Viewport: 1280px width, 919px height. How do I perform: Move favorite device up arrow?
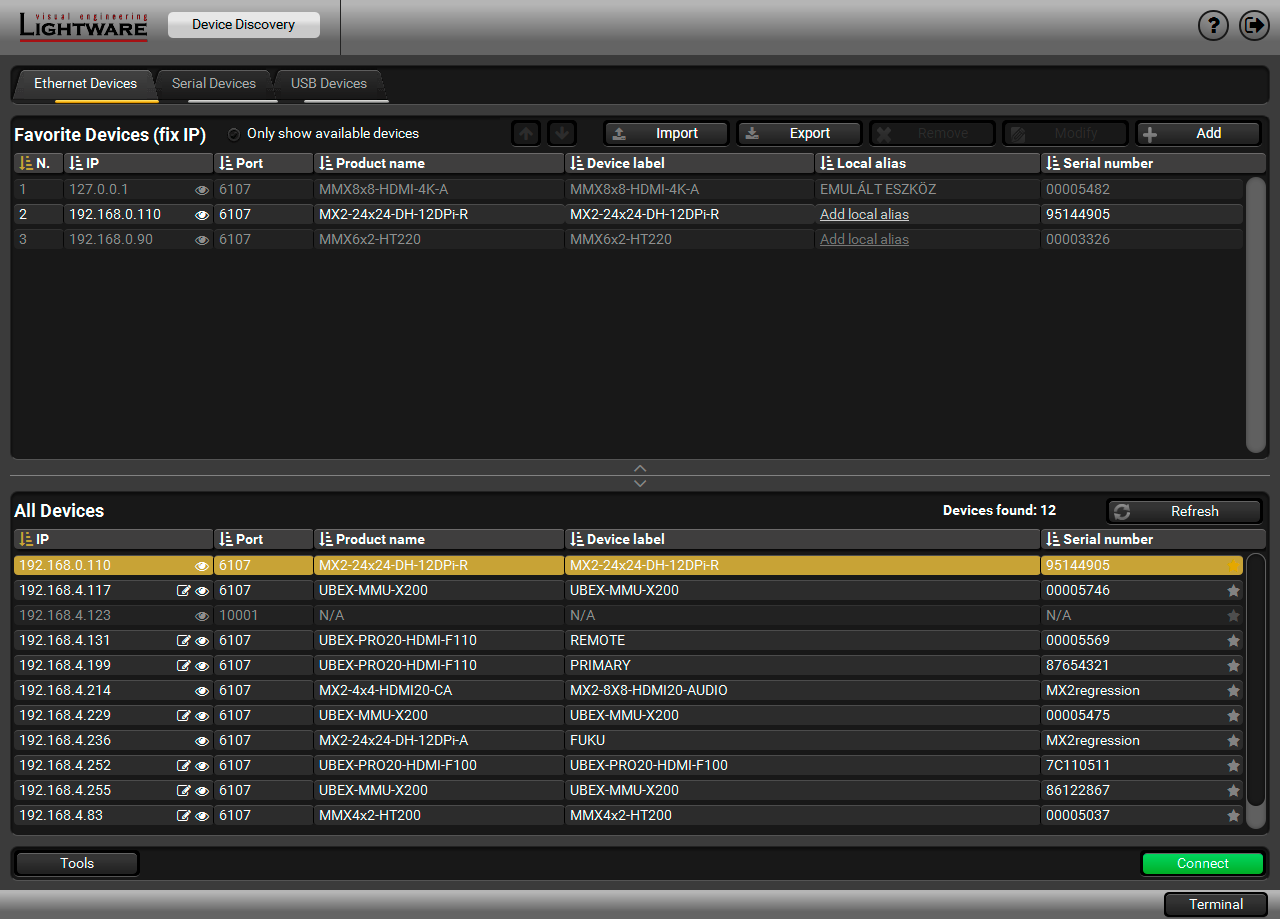coord(526,133)
